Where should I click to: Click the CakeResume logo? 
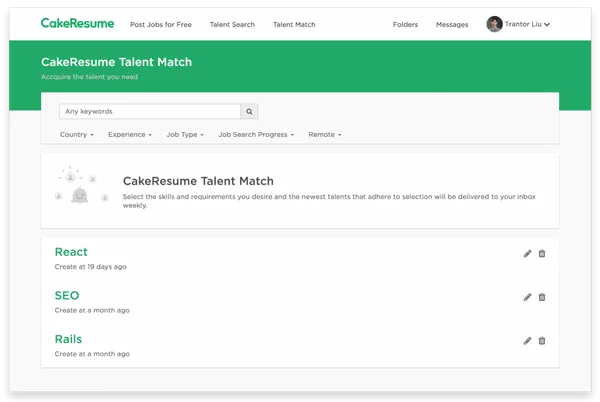[x=77, y=23]
